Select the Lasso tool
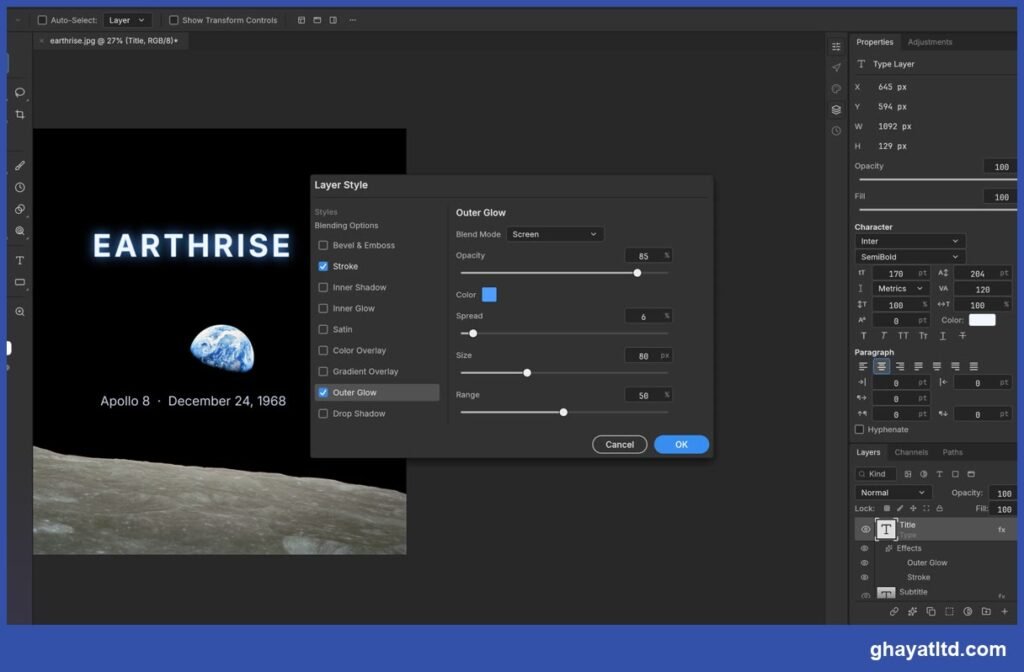Viewport: 1024px width, 672px height. 20,92
